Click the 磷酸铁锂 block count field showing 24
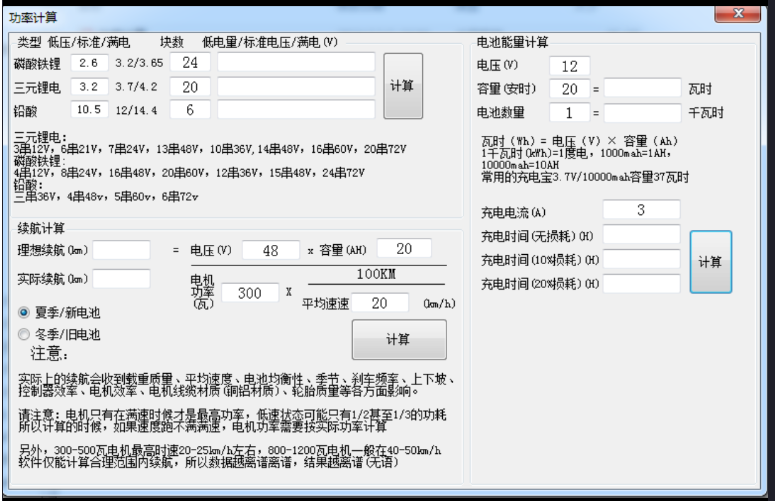The width and height of the screenshot is (775, 501). 190,64
